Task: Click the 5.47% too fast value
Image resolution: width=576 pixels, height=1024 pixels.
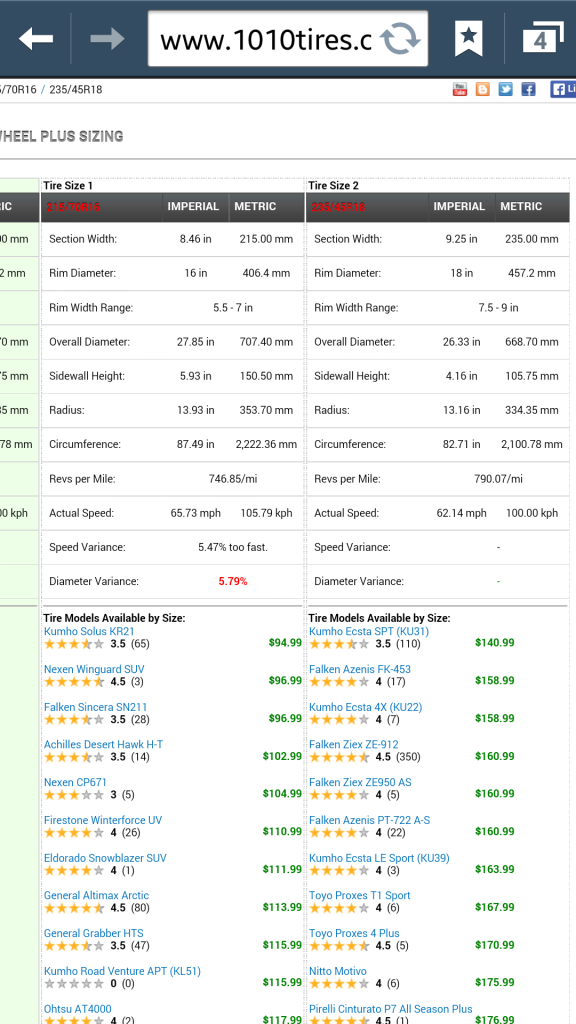Action: pyautogui.click(x=233, y=547)
